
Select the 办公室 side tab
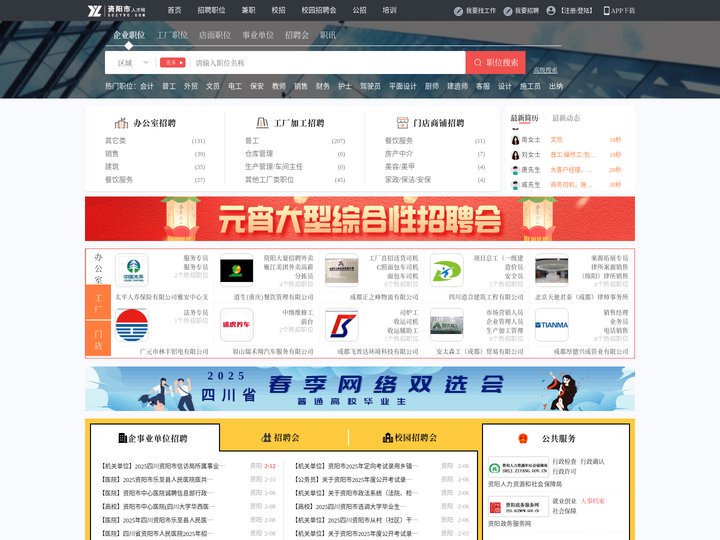pyautogui.click(x=98, y=268)
